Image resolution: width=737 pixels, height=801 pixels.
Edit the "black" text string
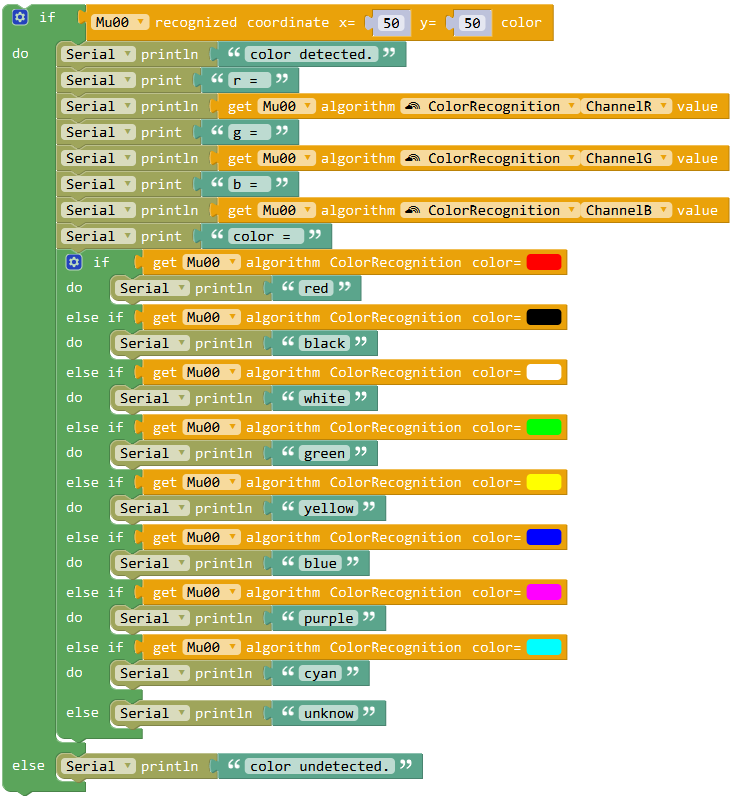click(x=324, y=343)
